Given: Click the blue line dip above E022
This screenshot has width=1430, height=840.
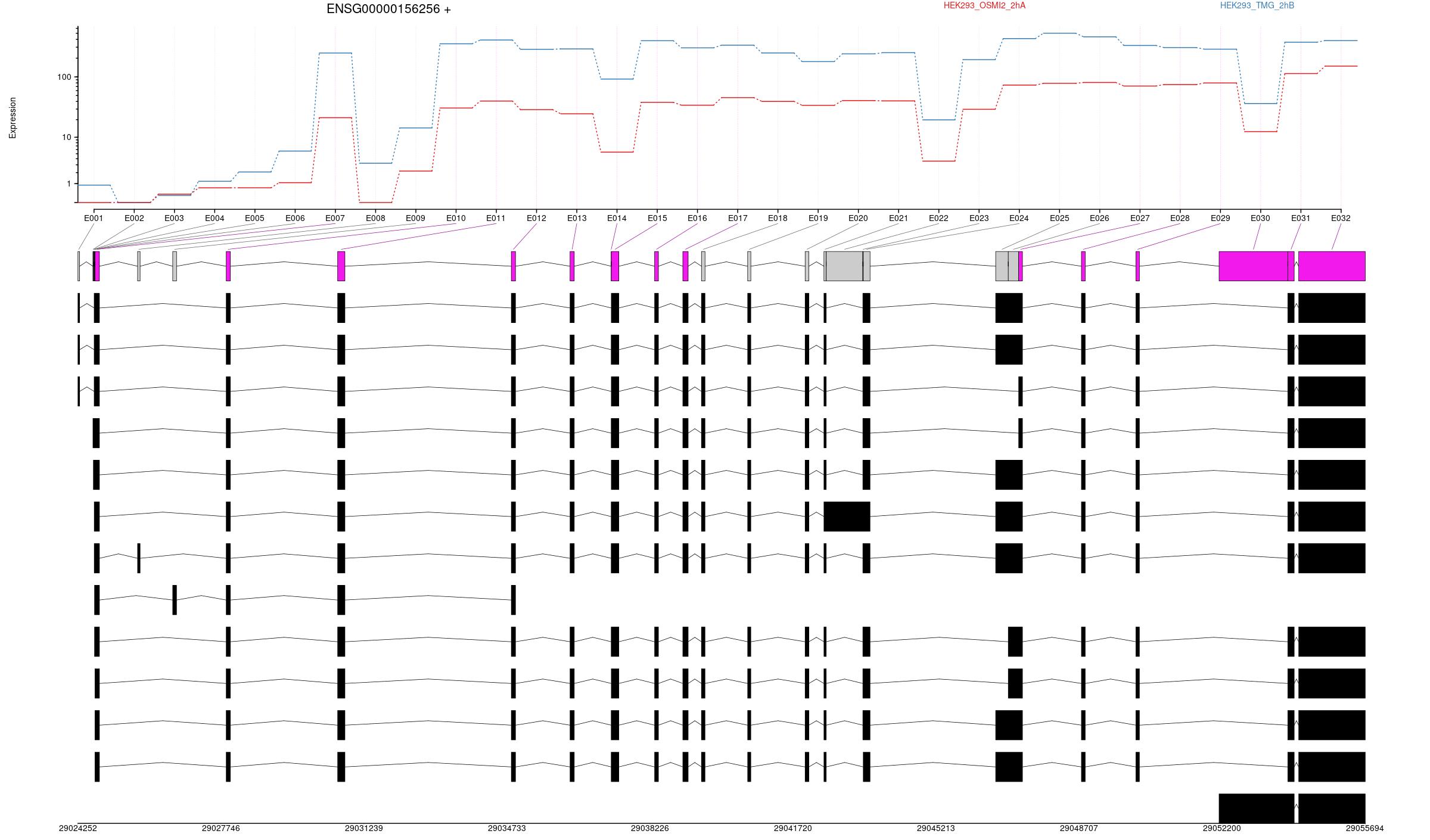Looking at the screenshot, I should (x=938, y=120).
